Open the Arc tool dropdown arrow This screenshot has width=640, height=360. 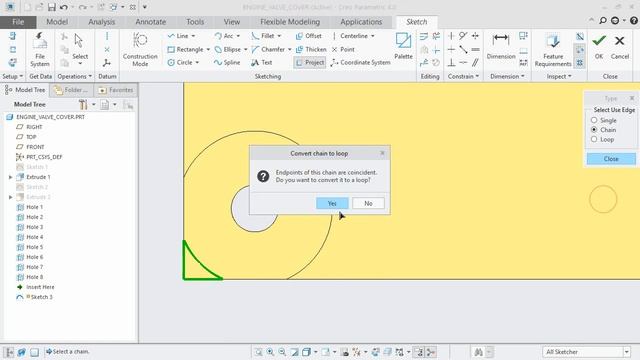click(x=238, y=36)
